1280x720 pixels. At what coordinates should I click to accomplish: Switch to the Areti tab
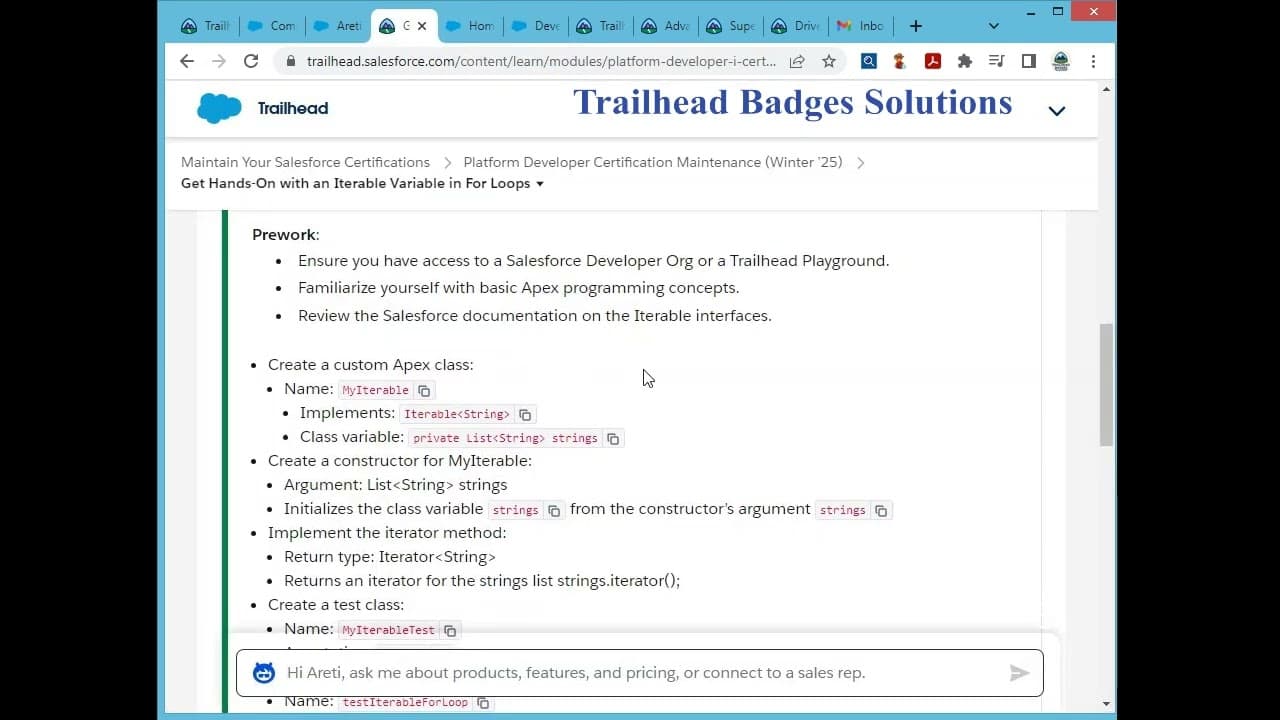336,26
